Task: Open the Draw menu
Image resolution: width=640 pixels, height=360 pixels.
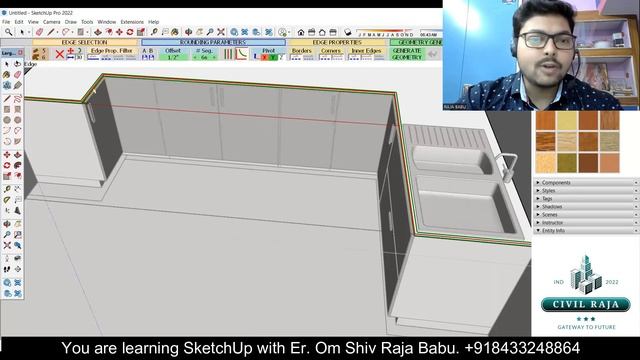Action: pos(71,22)
